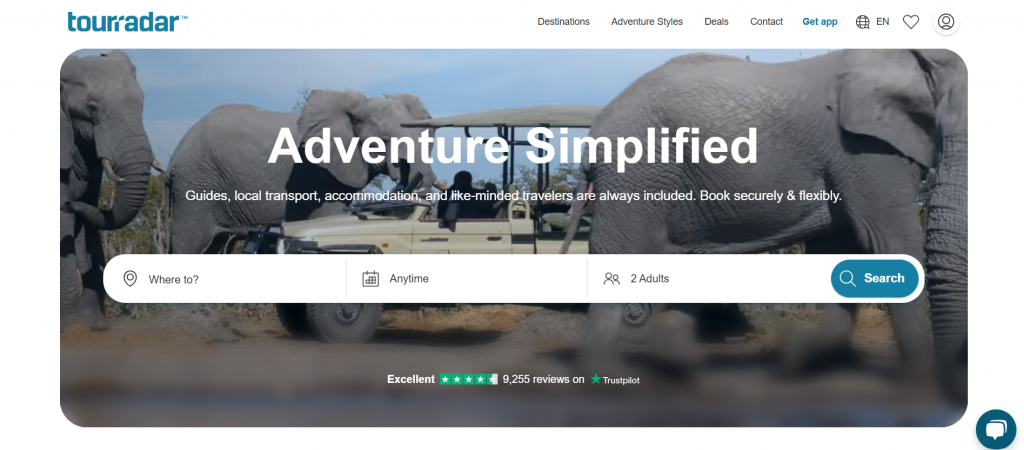Click the Trustpilot star logo

coord(596,379)
